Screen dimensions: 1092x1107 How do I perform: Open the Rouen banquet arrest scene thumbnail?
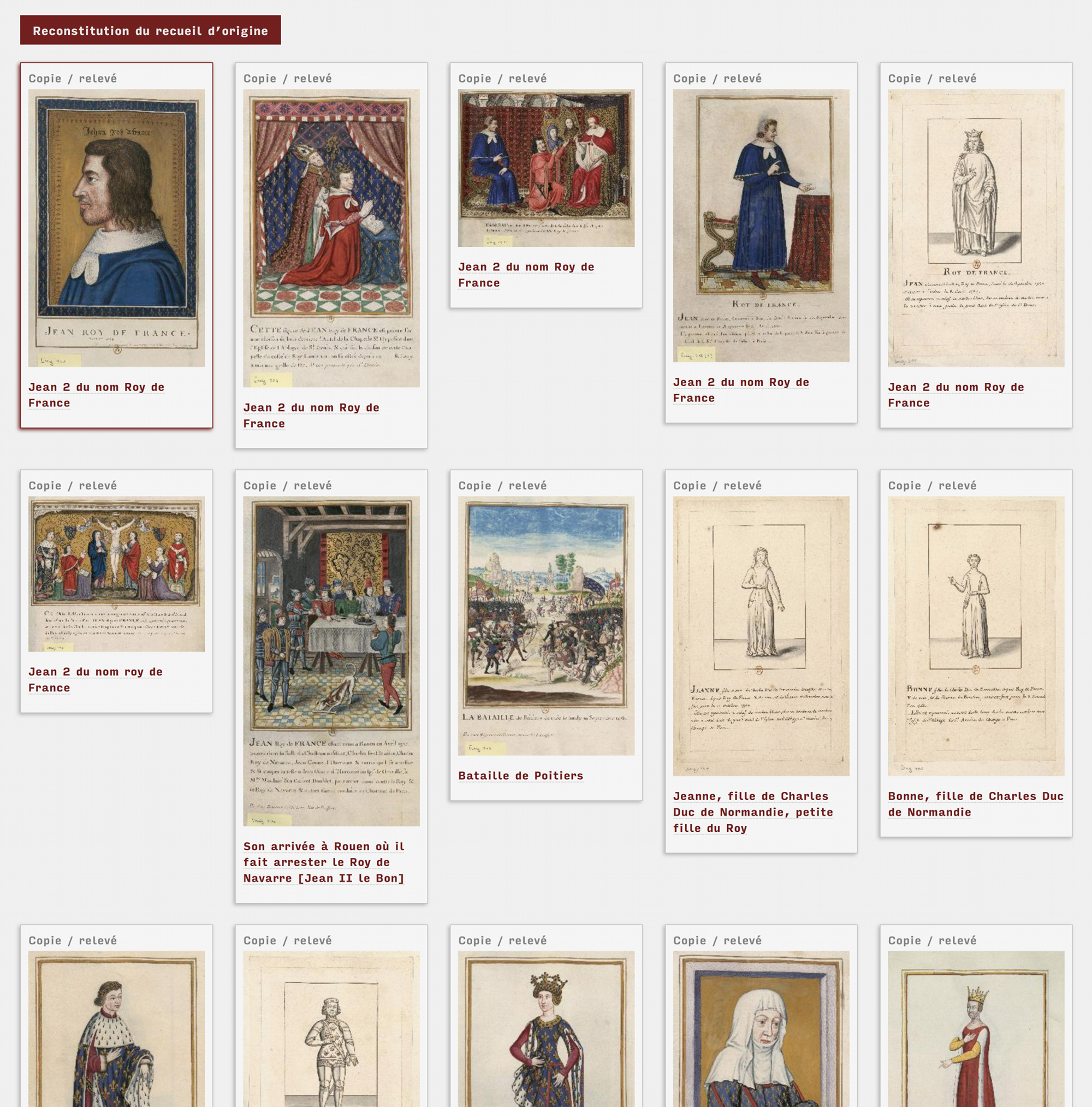pos(331,661)
